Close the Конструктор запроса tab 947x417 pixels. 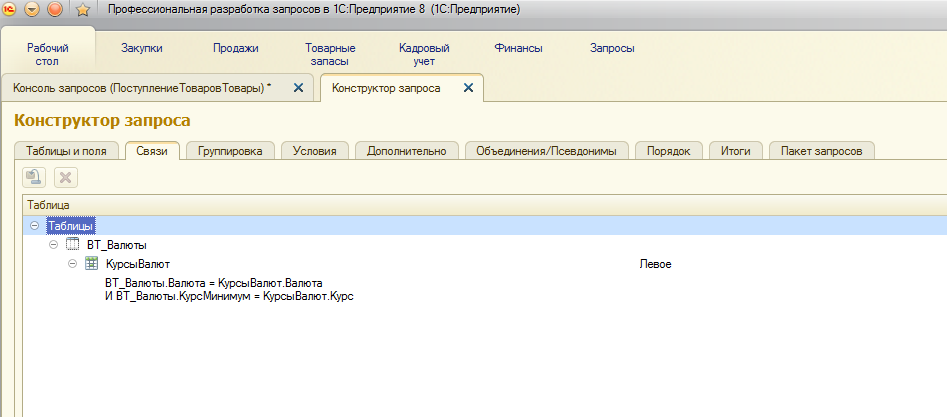coord(468,88)
